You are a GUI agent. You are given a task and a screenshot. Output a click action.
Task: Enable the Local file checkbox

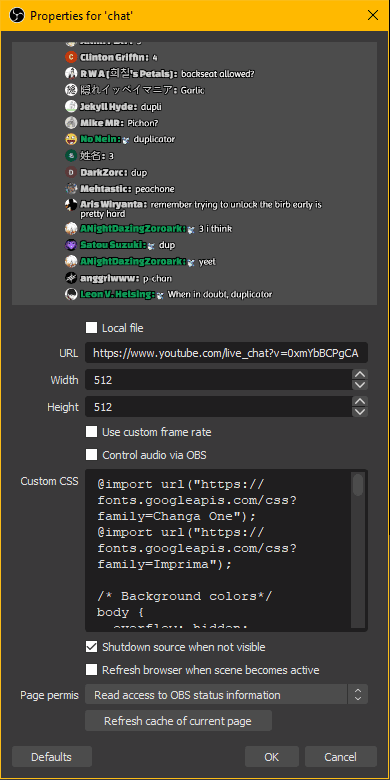tap(92, 328)
